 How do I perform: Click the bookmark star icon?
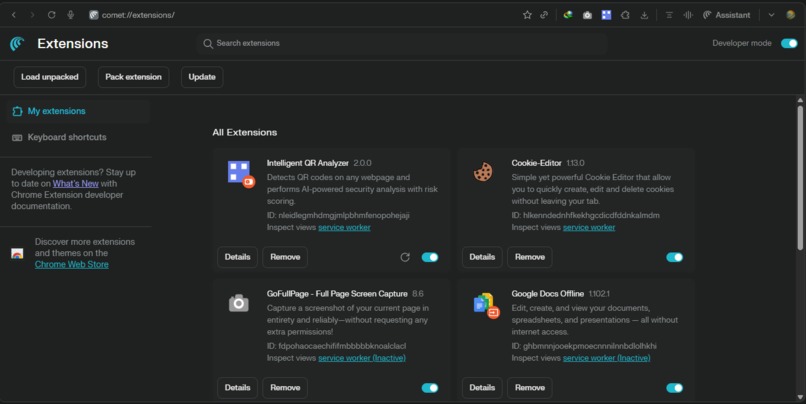point(527,15)
